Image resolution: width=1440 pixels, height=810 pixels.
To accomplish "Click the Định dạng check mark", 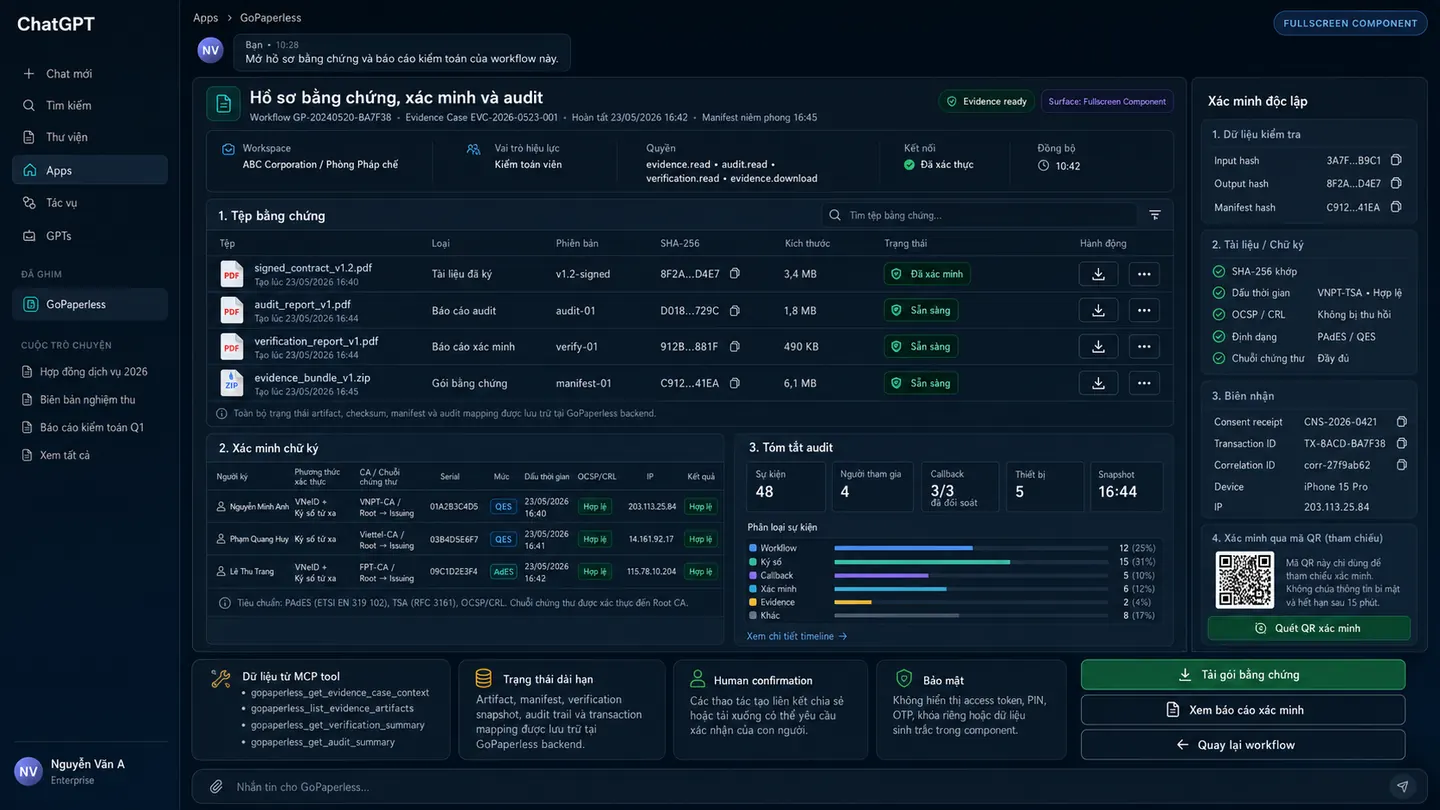I will pyautogui.click(x=1219, y=336).
